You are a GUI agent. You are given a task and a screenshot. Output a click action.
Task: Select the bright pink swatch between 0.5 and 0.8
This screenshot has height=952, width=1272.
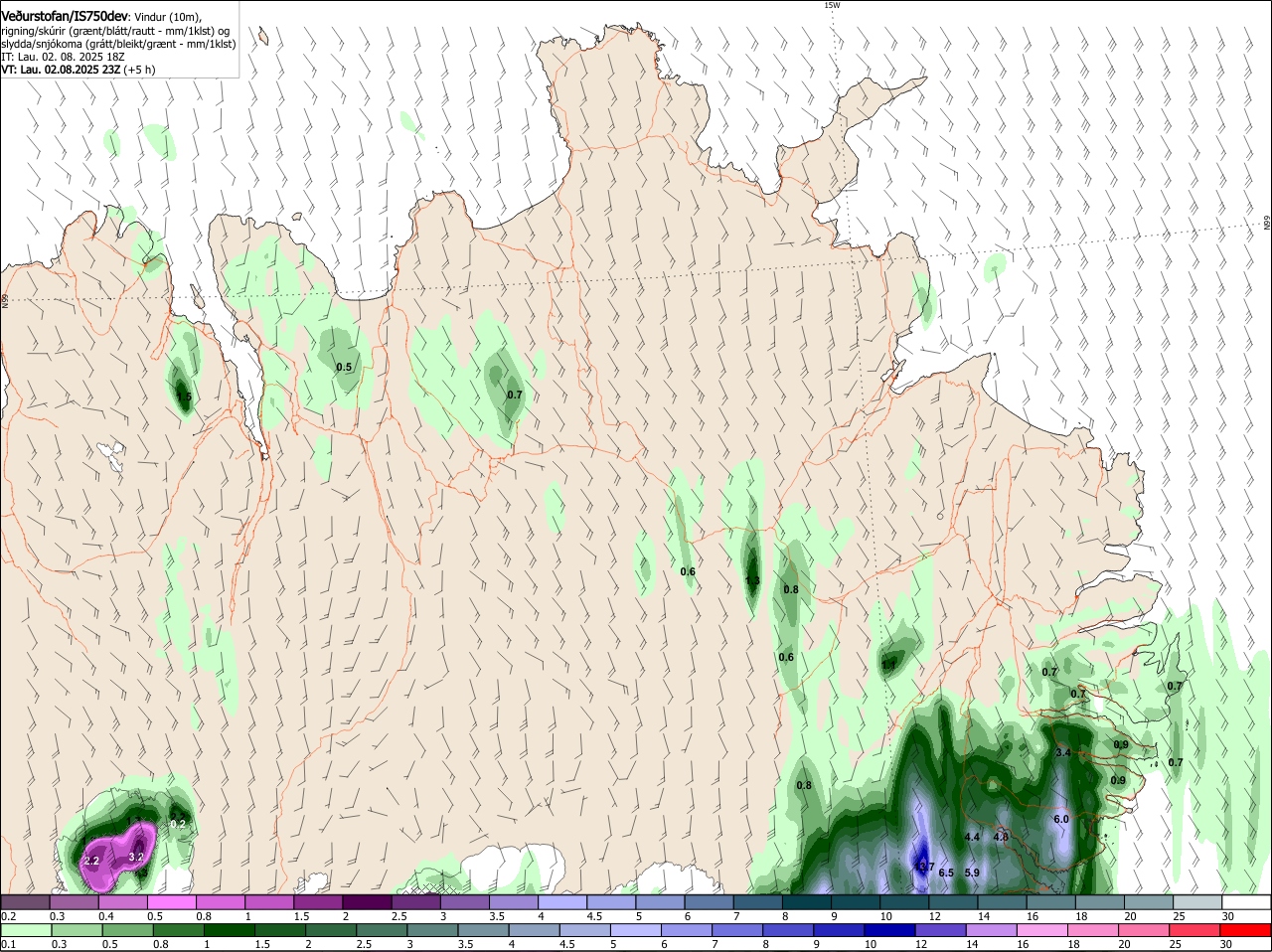pos(171,902)
